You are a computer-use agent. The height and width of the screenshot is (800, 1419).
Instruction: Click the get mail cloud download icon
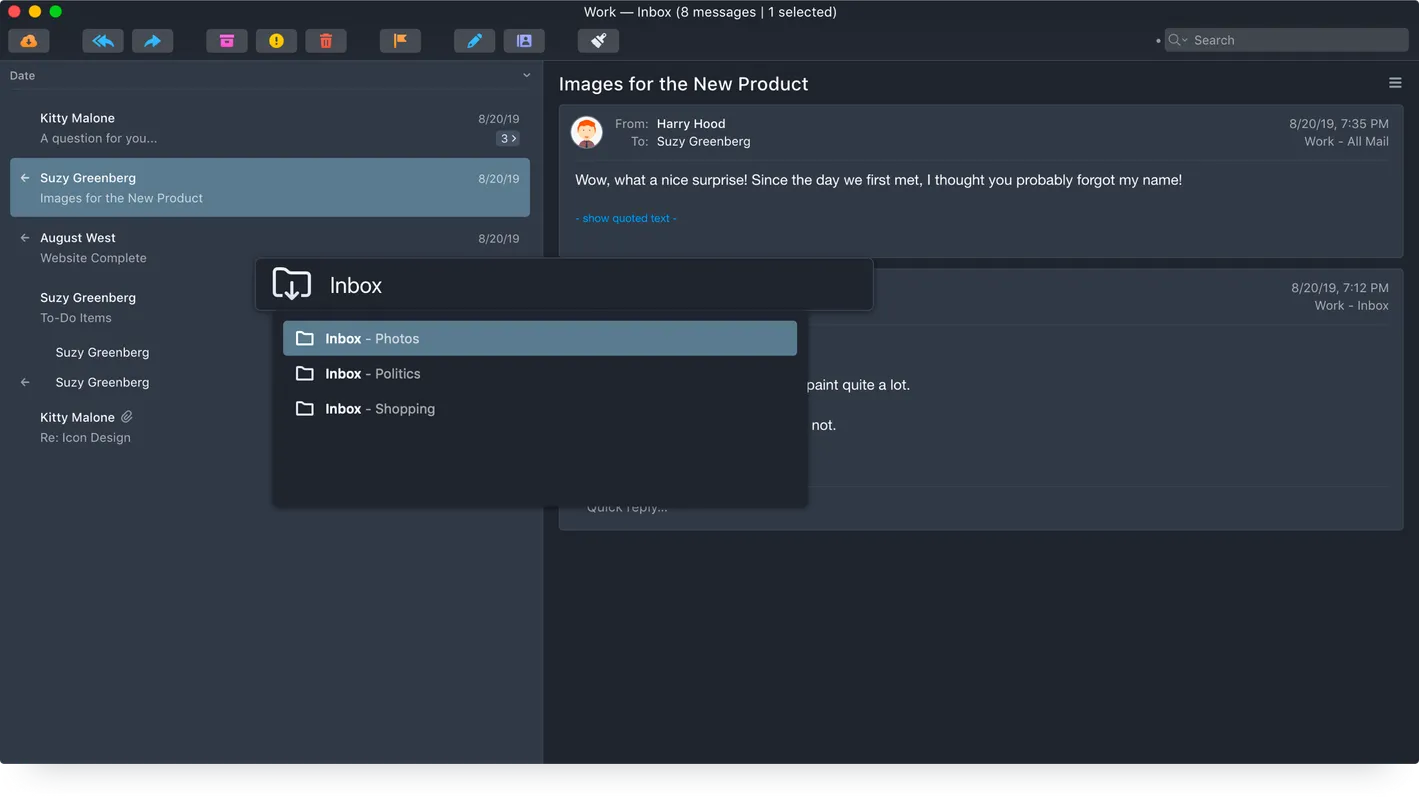[29, 41]
